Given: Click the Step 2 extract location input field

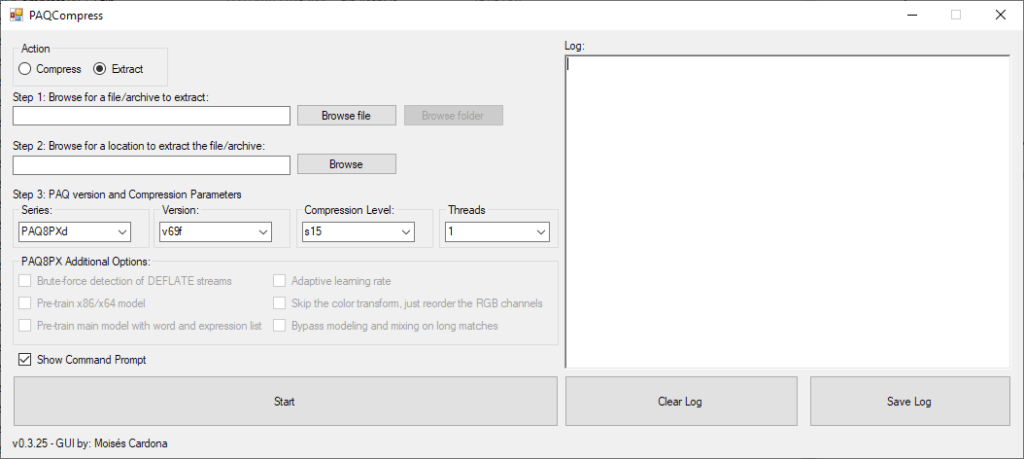Looking at the screenshot, I should (152, 165).
